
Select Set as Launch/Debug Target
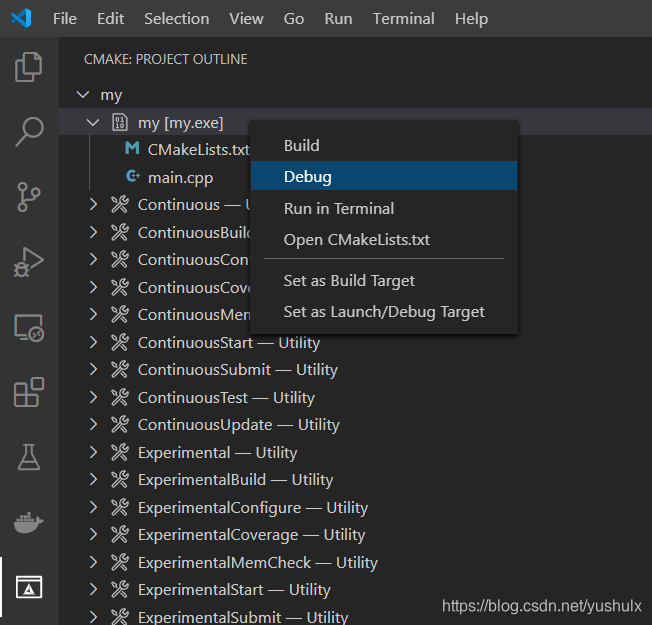(x=384, y=311)
